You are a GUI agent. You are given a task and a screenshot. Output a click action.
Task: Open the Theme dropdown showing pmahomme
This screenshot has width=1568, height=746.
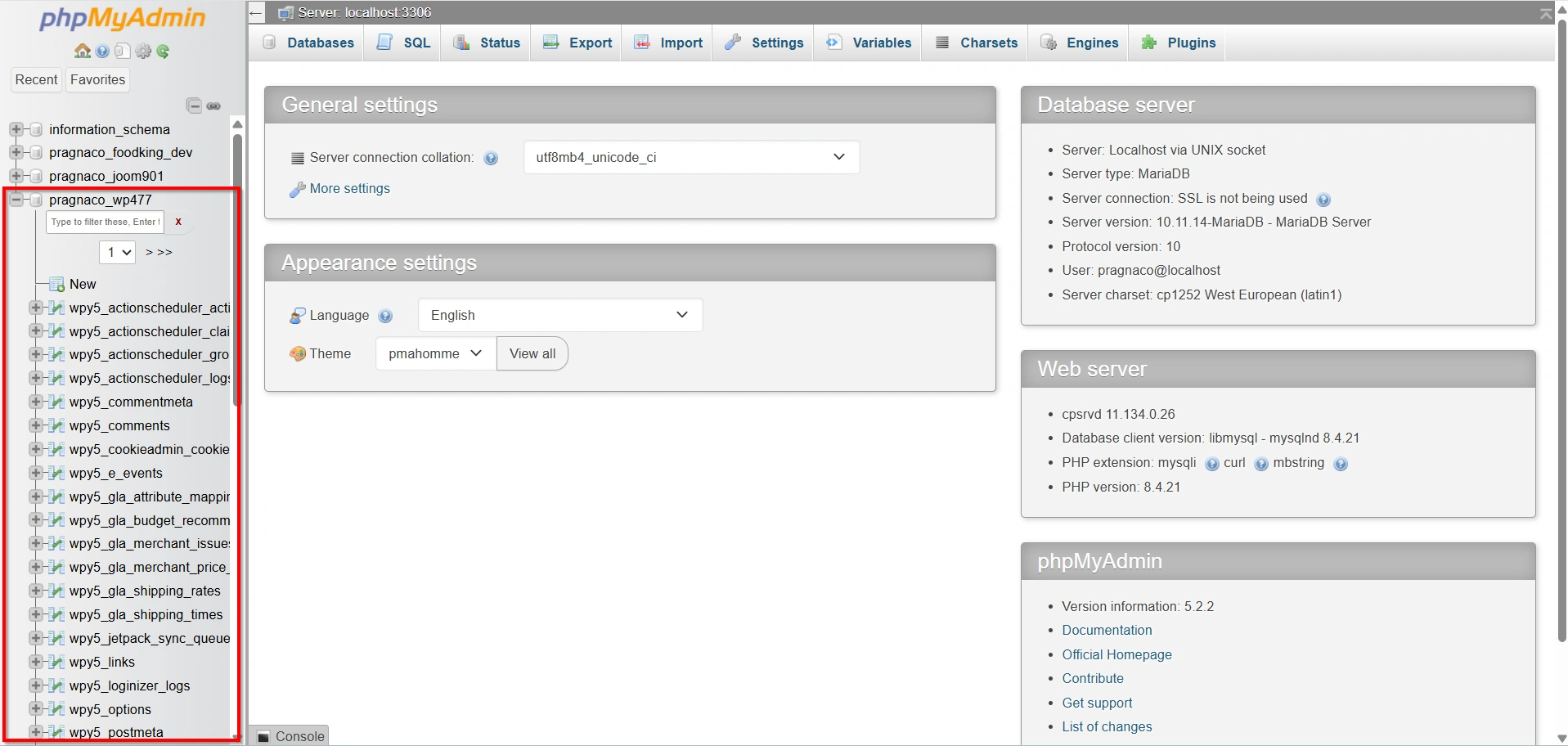click(436, 353)
